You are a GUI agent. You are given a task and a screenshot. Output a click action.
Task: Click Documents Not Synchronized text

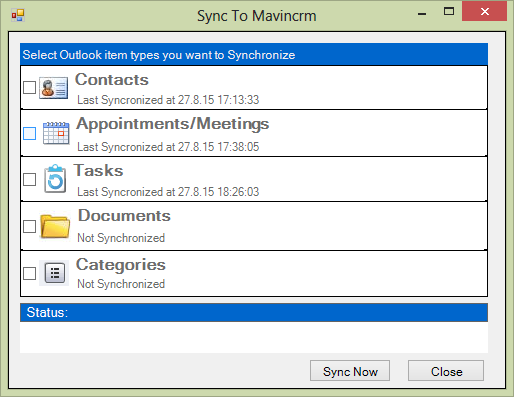121,238
